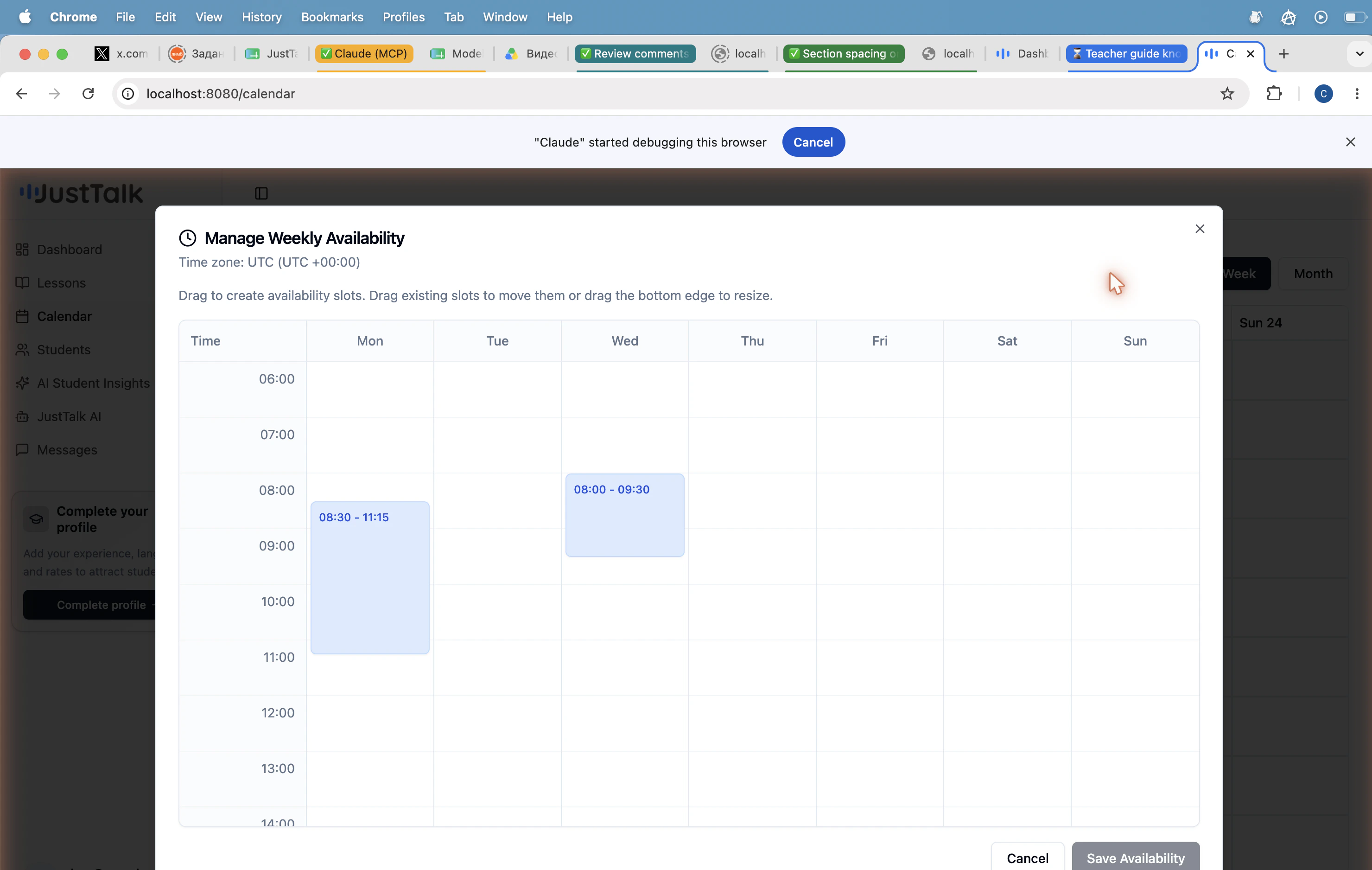
Task: Select the Monday 08:30 - 11:15 slot
Action: [370, 577]
